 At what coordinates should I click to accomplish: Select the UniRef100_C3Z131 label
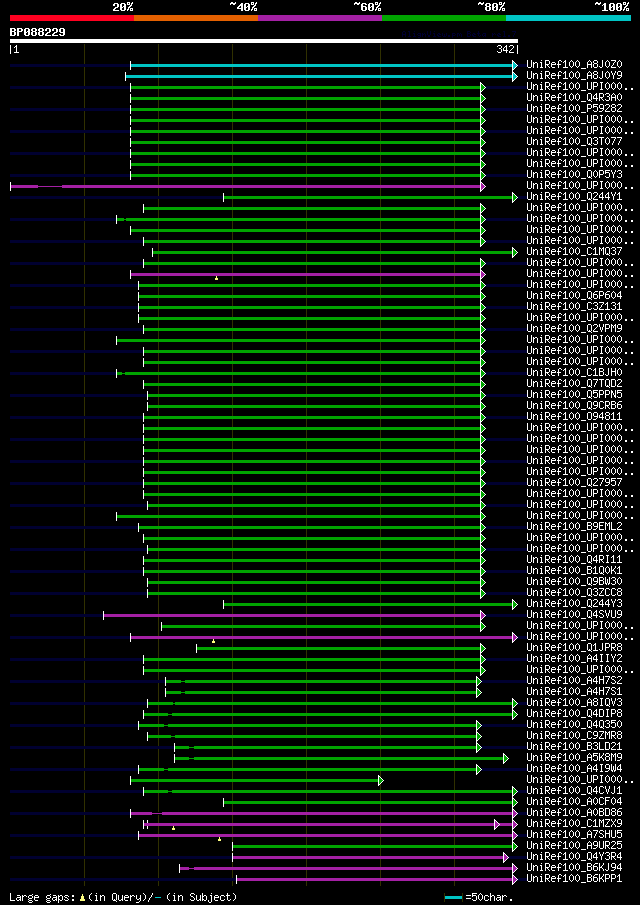click(574, 306)
